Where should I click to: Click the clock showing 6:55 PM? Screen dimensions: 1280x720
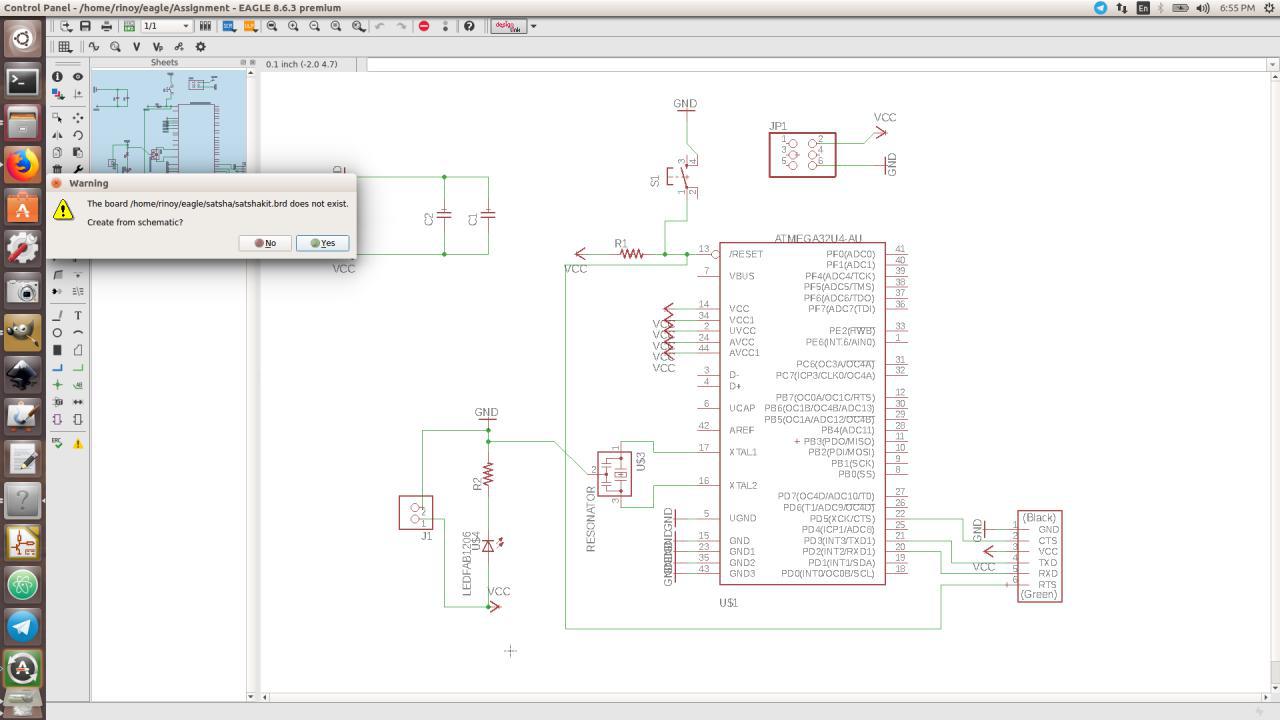1237,8
